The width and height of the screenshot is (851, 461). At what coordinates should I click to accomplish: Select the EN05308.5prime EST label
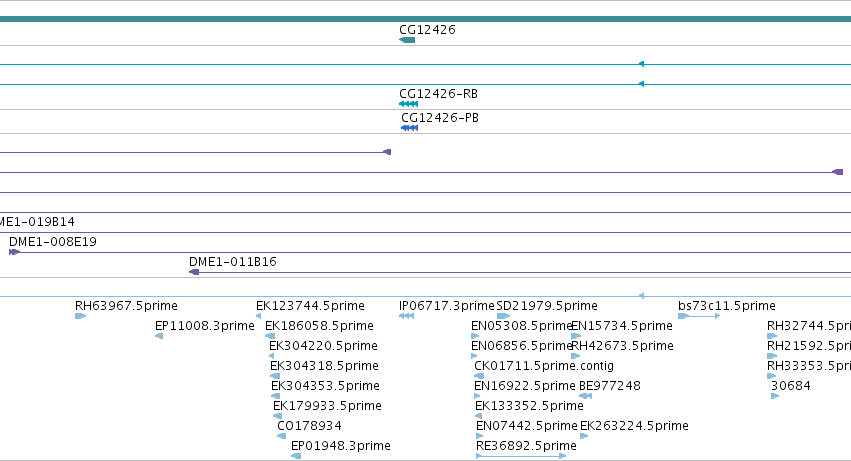[x=522, y=326]
